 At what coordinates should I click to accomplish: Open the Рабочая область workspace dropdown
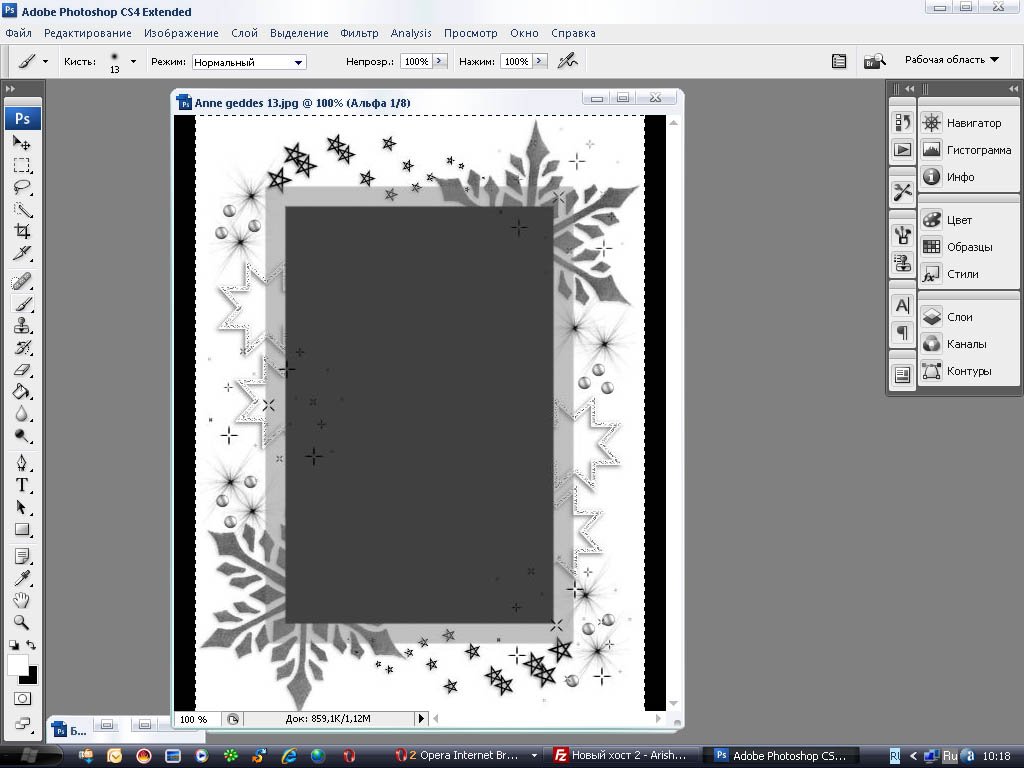[x=952, y=59]
